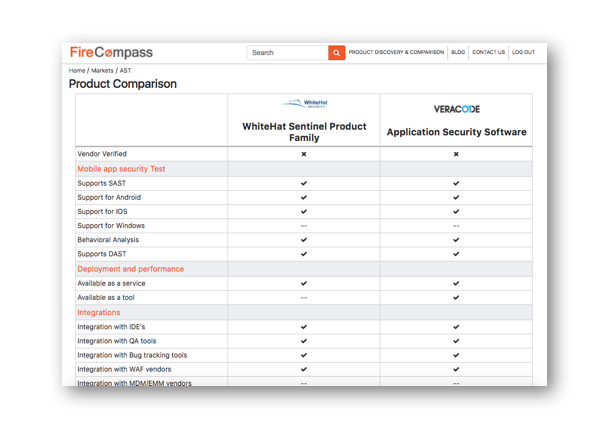Click Veracode checkmark for Supports SAST

pyautogui.click(x=456, y=183)
